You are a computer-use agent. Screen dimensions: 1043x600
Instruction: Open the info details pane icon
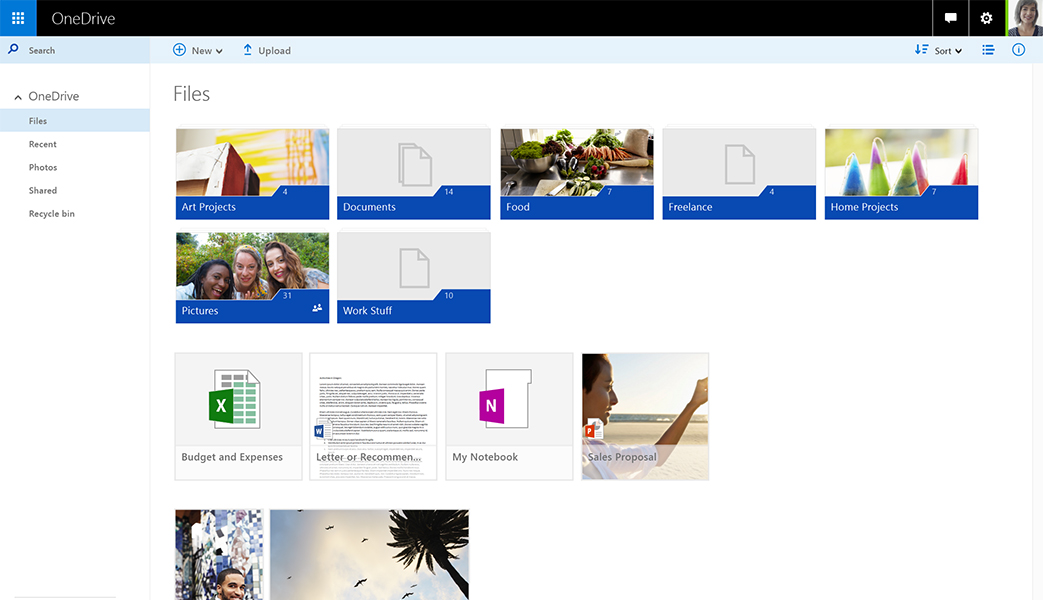[1018, 50]
